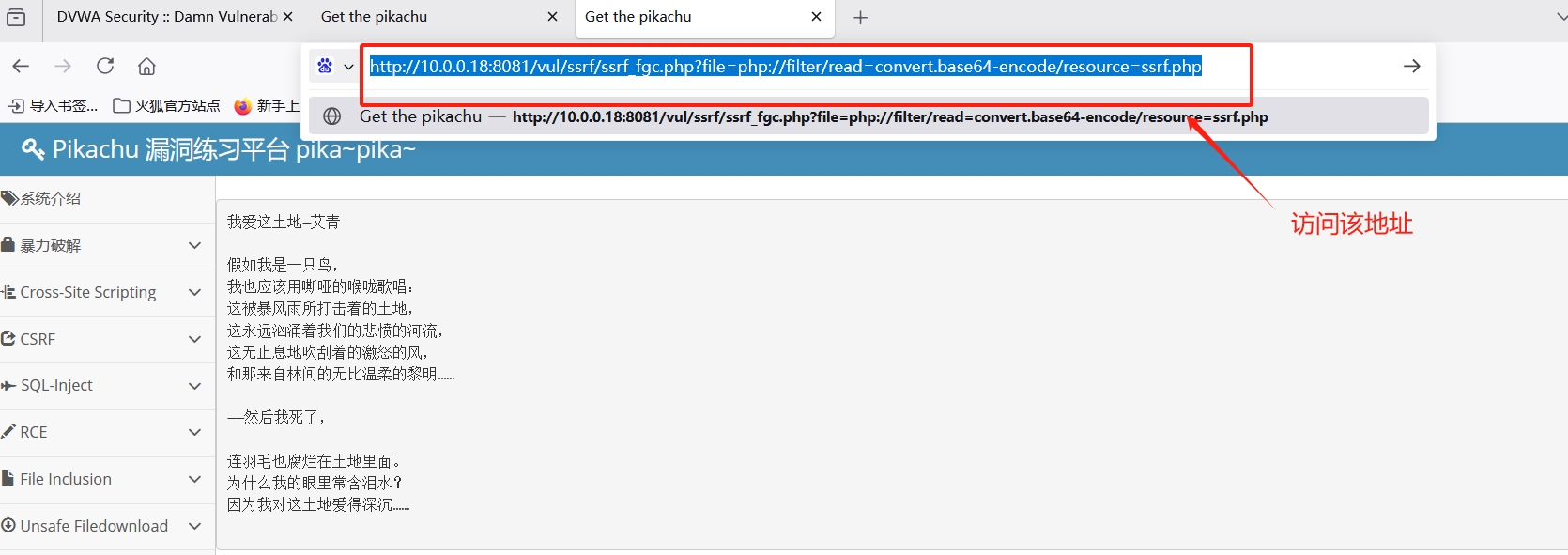This screenshot has width=1568, height=555.
Task: Expand the Cross-Site Scripting chevron
Action: pyautogui.click(x=194, y=292)
